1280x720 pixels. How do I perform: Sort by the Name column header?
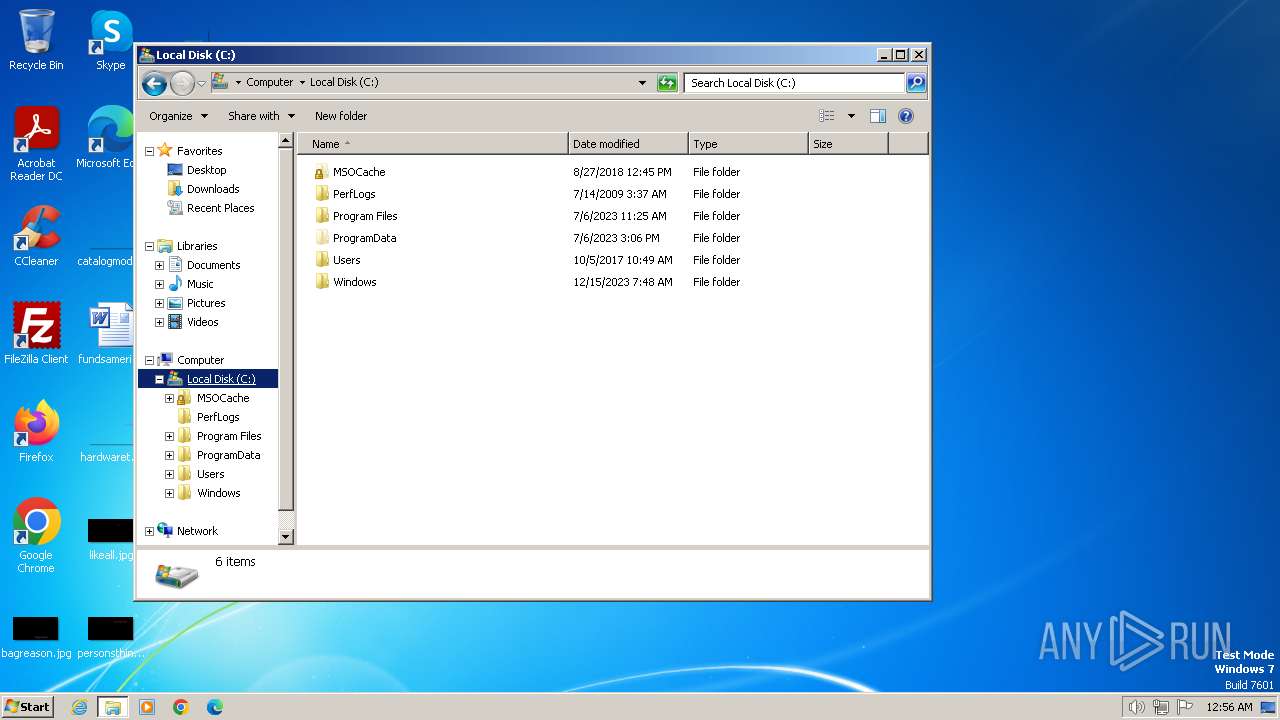pos(433,144)
